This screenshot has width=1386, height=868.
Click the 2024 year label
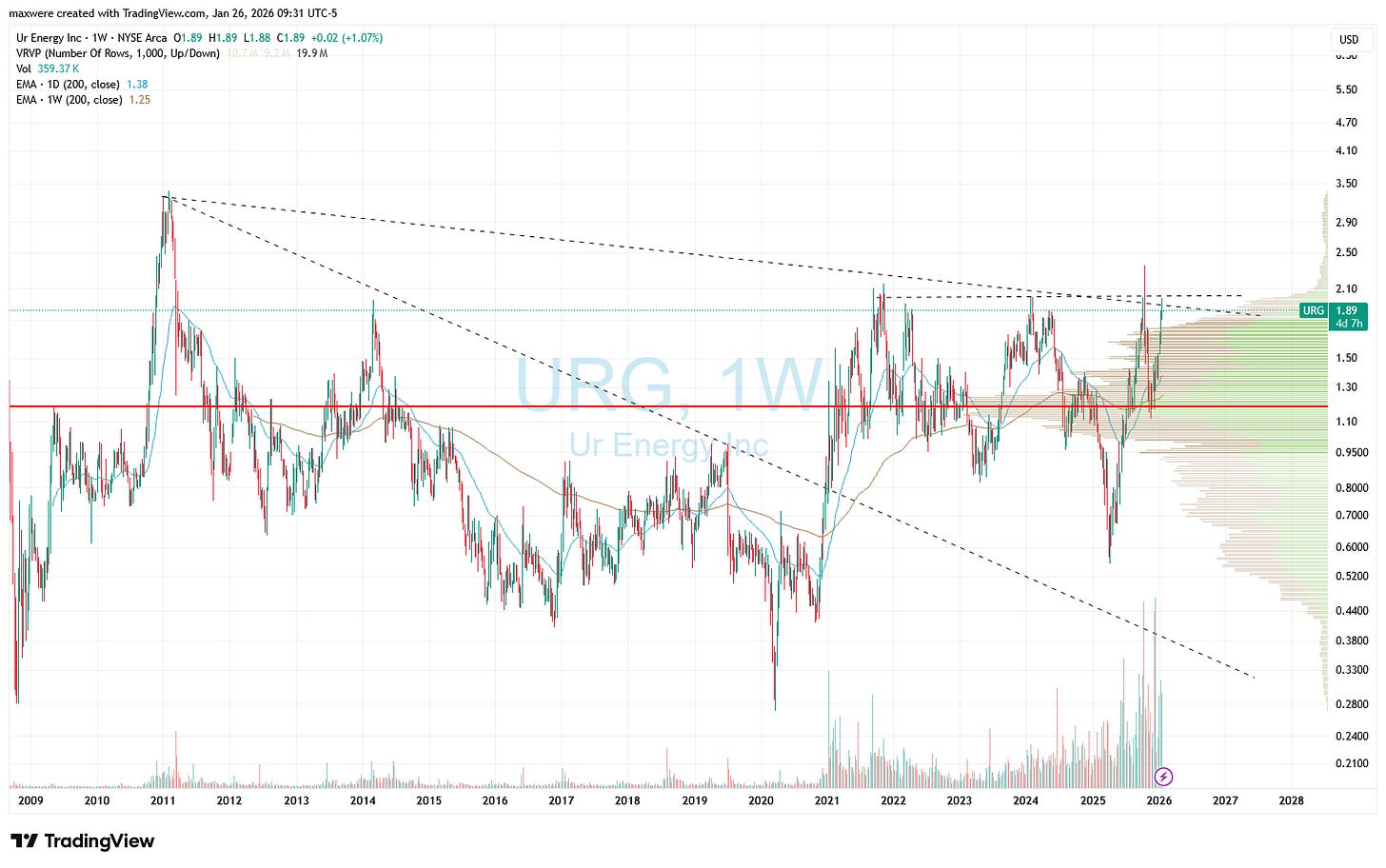pos(1026,800)
